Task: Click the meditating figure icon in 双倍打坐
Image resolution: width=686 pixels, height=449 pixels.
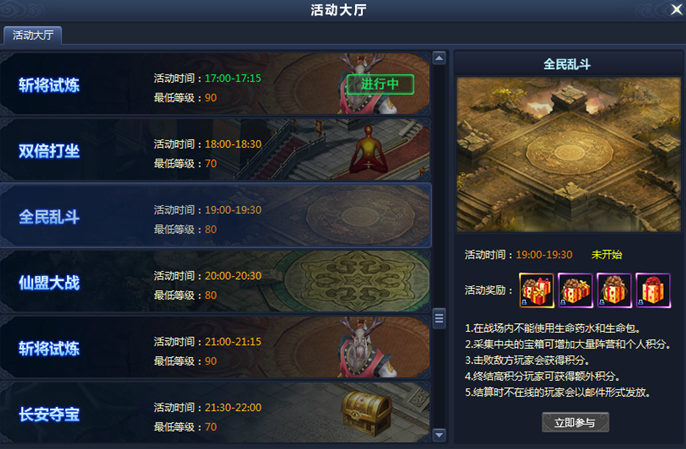Action: 368,150
